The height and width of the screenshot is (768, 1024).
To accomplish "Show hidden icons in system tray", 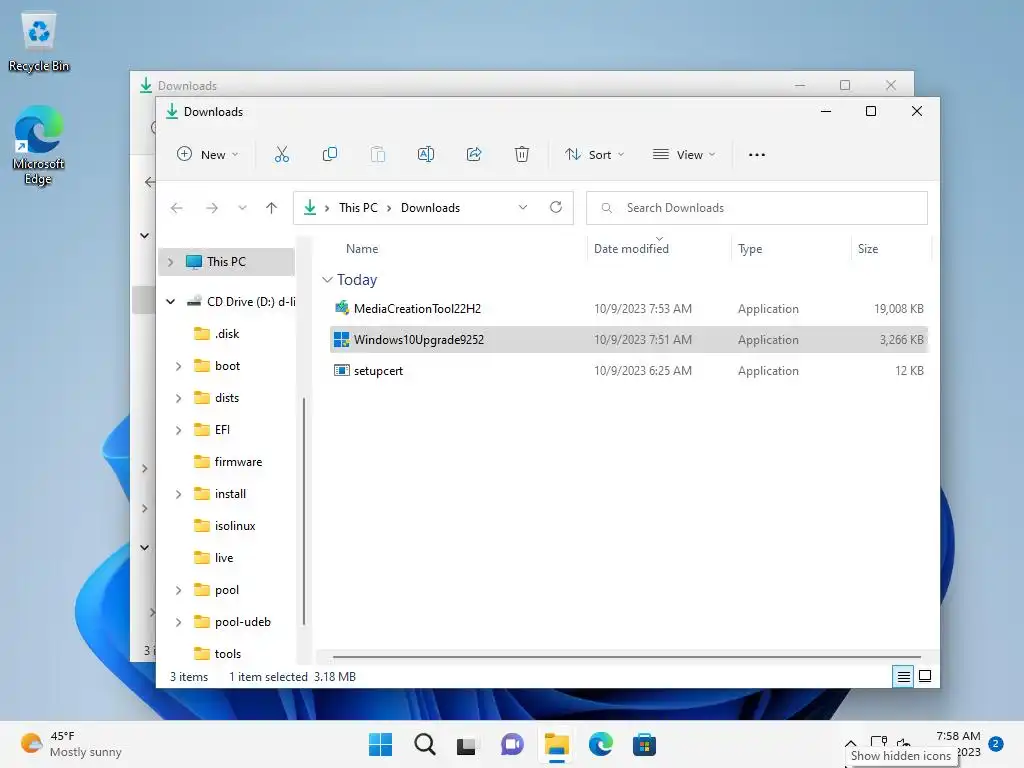I will tap(850, 744).
